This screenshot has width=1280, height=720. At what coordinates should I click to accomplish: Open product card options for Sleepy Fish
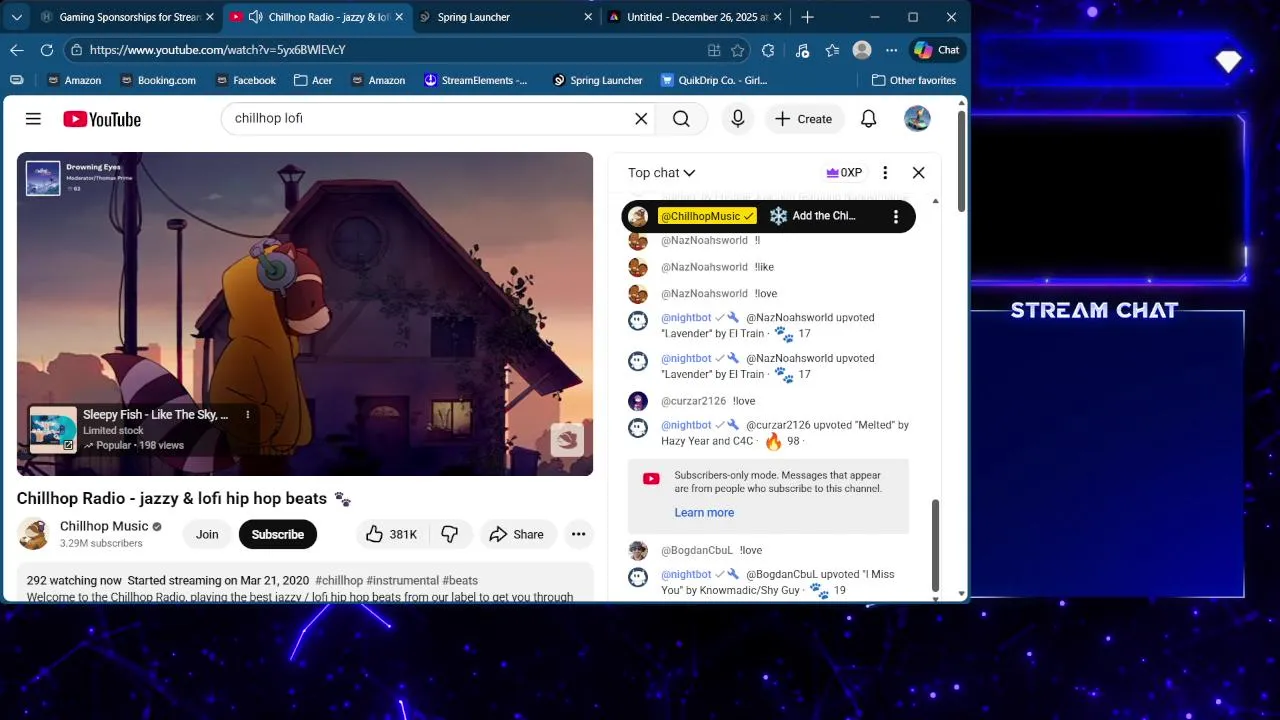[248, 415]
